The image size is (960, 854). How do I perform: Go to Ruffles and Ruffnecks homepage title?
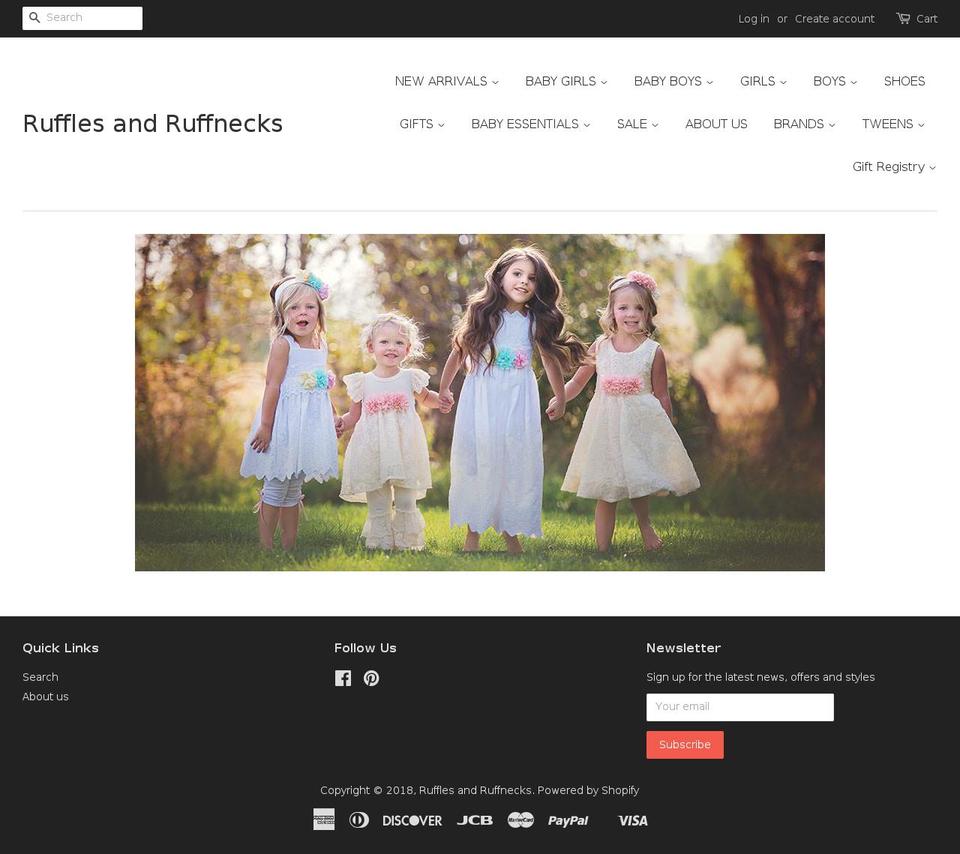click(x=152, y=124)
